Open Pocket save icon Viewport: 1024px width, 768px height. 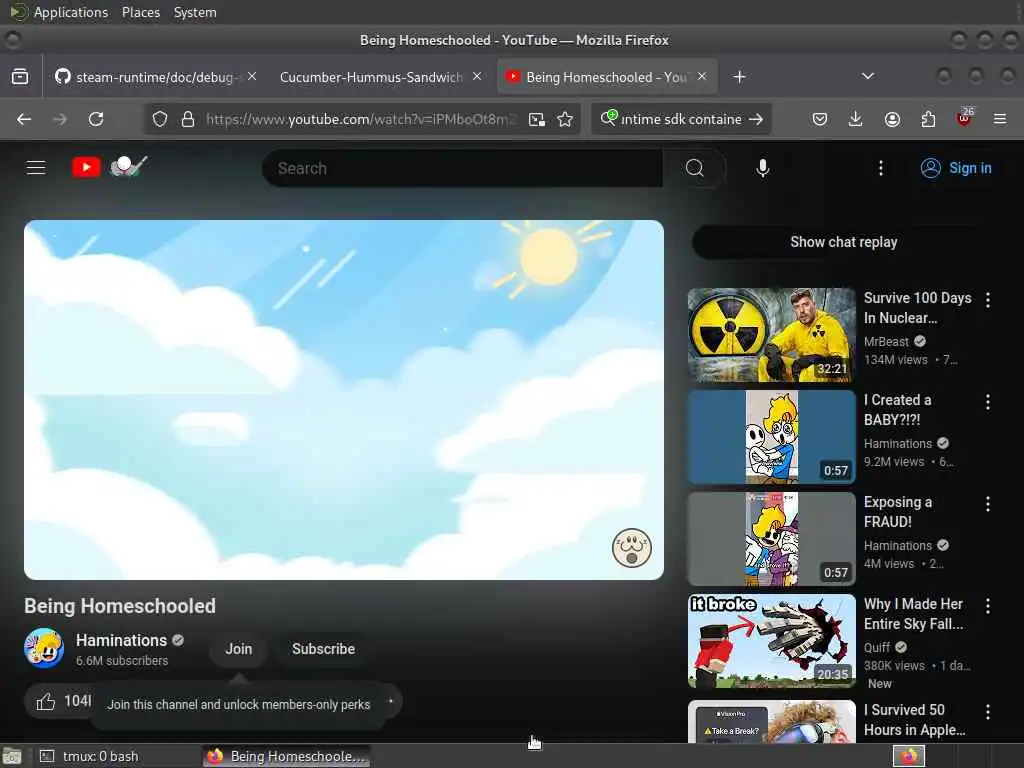820,119
